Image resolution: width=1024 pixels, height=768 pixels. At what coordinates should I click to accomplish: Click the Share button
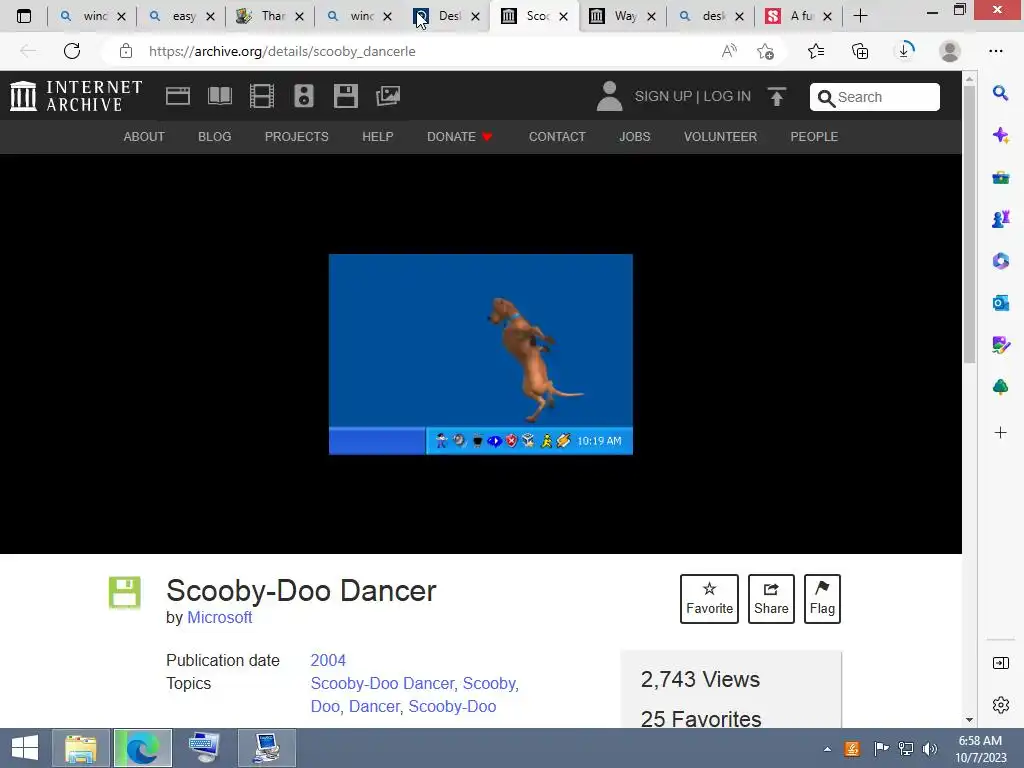click(x=771, y=599)
